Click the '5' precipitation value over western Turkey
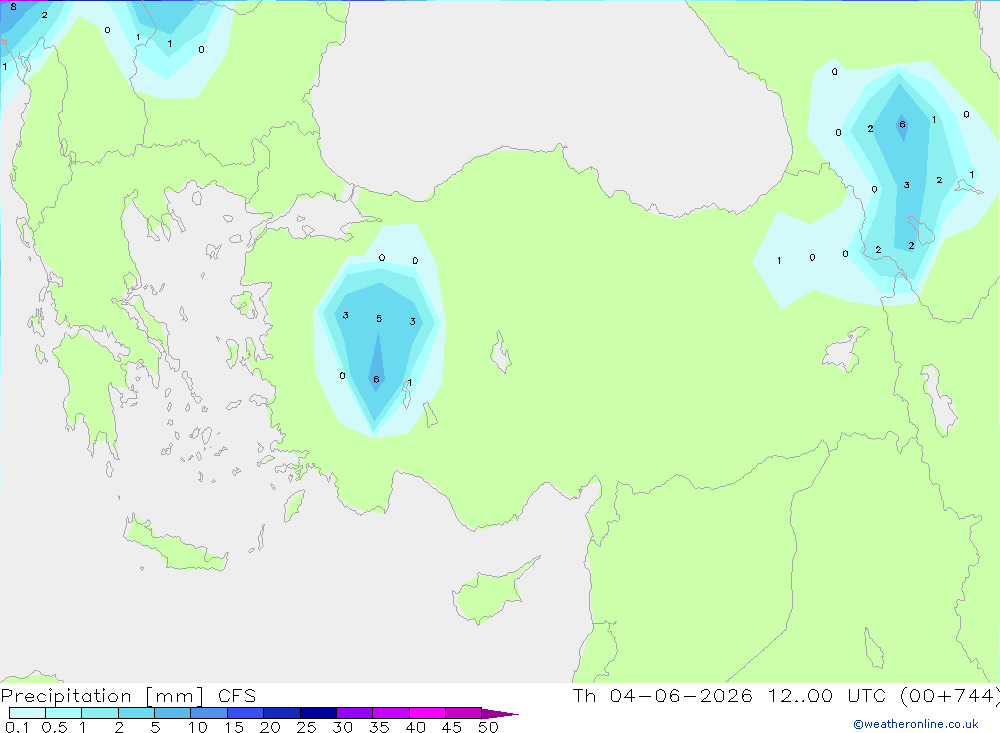 [379, 318]
